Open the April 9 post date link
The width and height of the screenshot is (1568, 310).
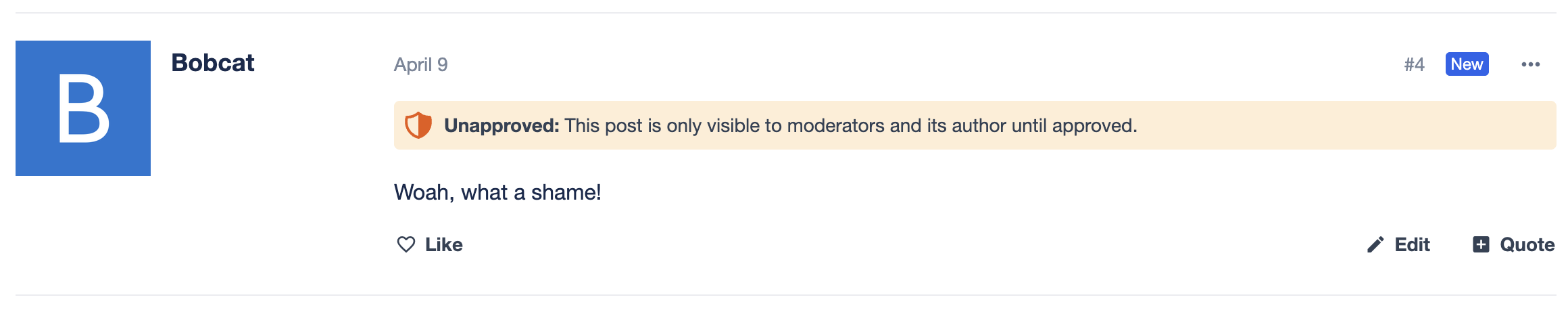[x=420, y=64]
